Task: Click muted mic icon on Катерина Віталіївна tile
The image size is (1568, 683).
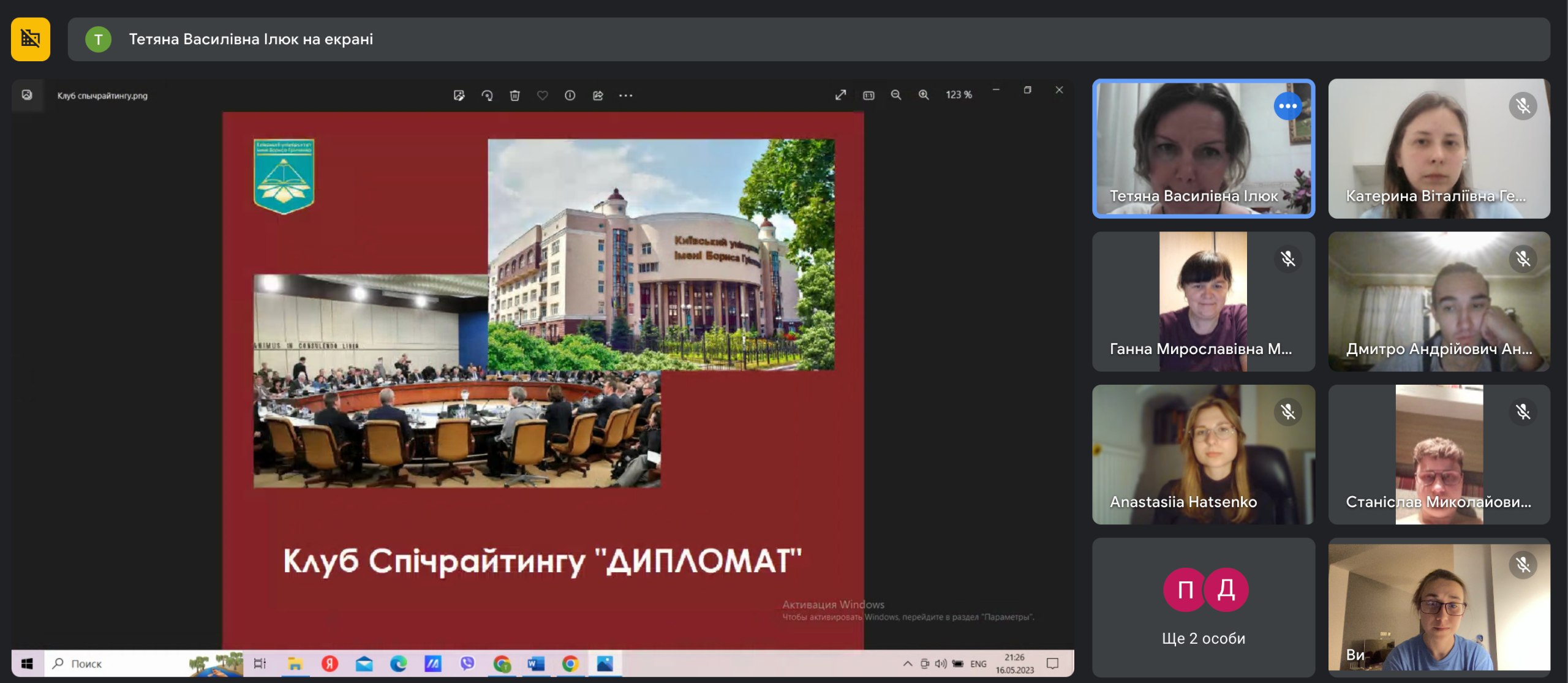Action: [1523, 107]
